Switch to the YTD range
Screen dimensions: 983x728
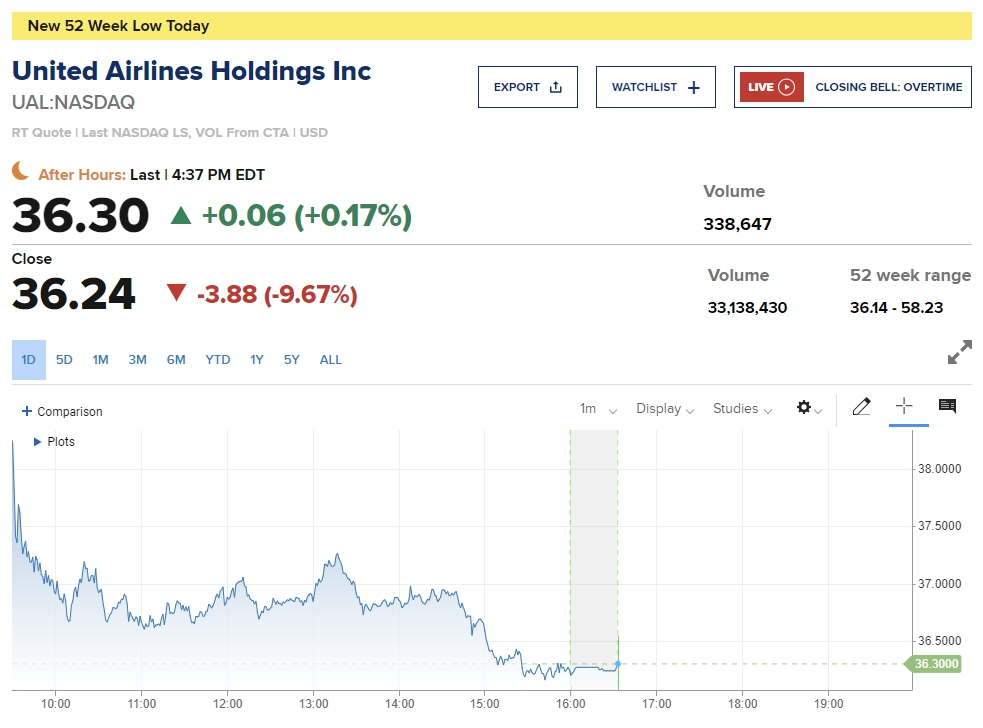coord(218,360)
